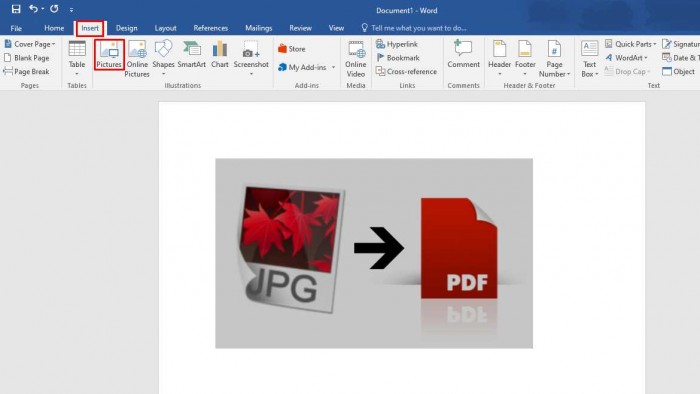Image resolution: width=700 pixels, height=394 pixels.
Task: Insert a Blank Page
Action: [27, 58]
